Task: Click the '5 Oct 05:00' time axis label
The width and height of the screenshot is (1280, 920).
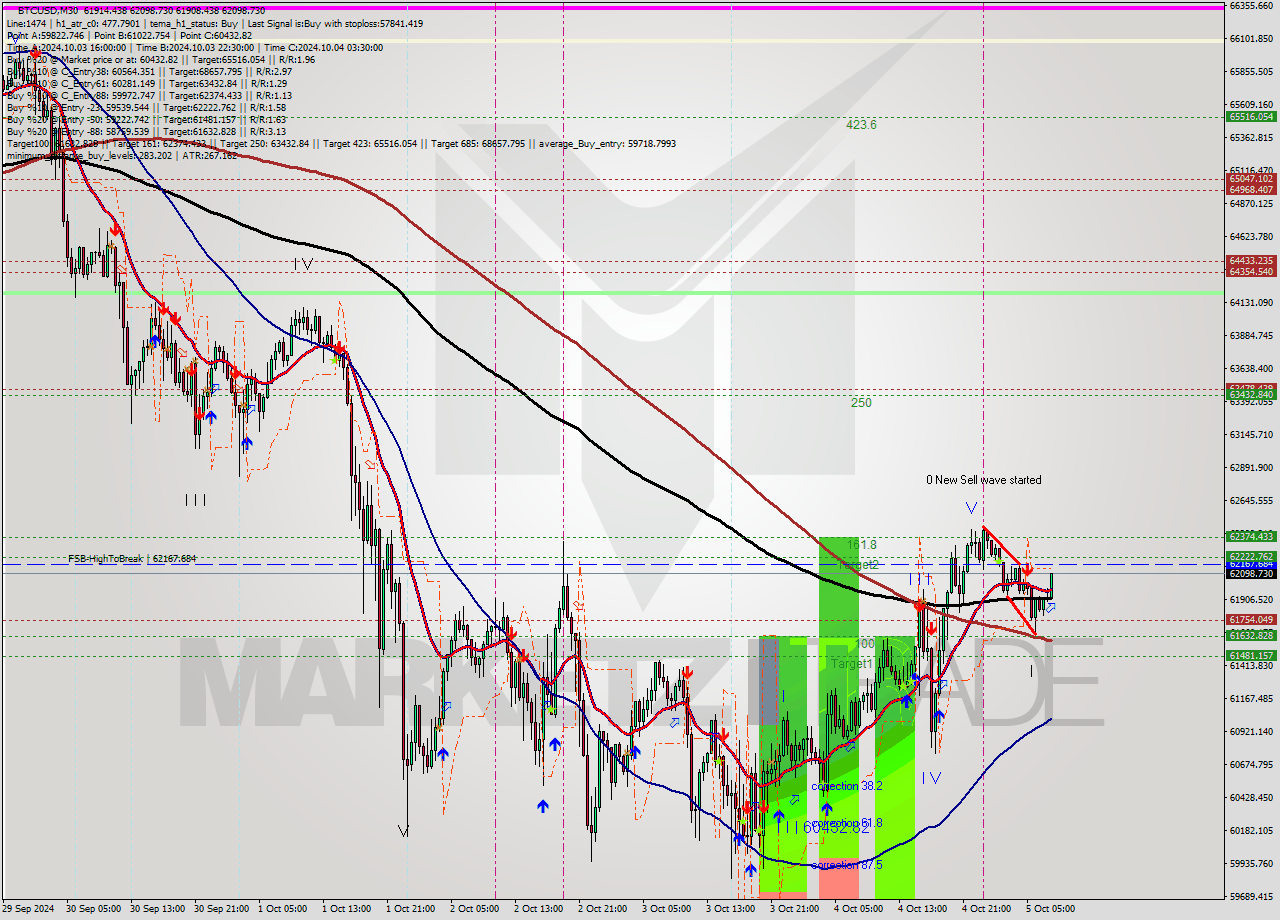Action: pos(1050,909)
